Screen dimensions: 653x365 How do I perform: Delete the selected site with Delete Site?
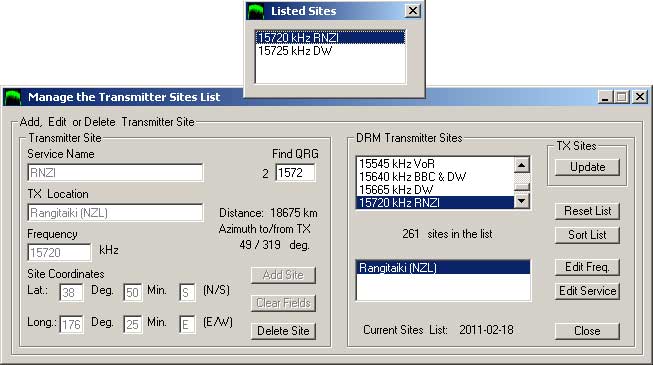point(283,331)
